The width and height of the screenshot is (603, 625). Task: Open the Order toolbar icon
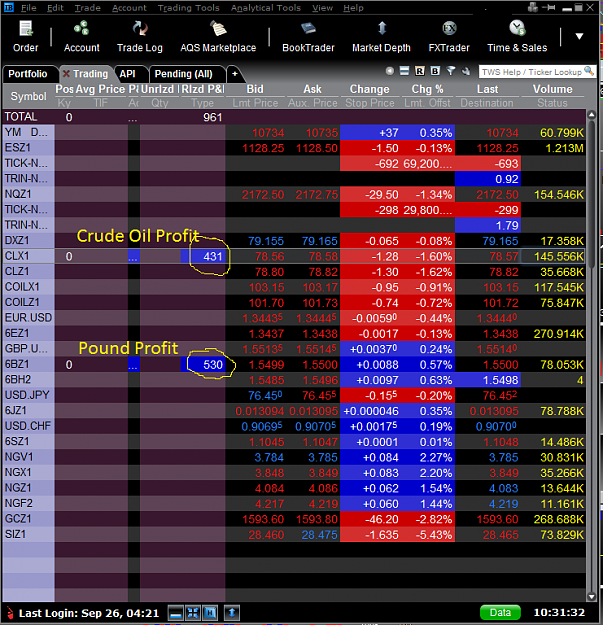click(26, 36)
